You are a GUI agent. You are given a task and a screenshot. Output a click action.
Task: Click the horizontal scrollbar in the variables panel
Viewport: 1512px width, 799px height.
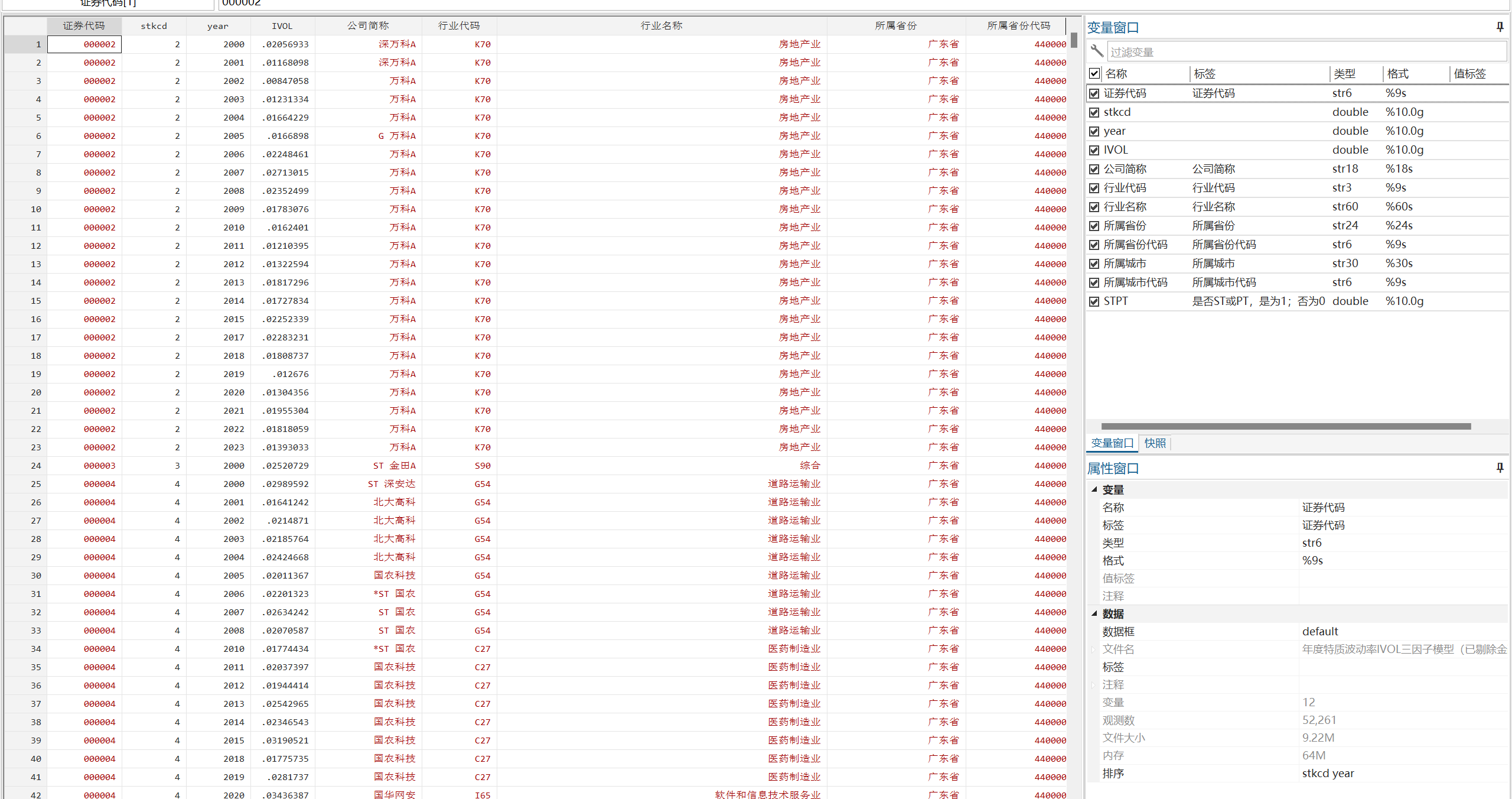pyautogui.click(x=1285, y=426)
